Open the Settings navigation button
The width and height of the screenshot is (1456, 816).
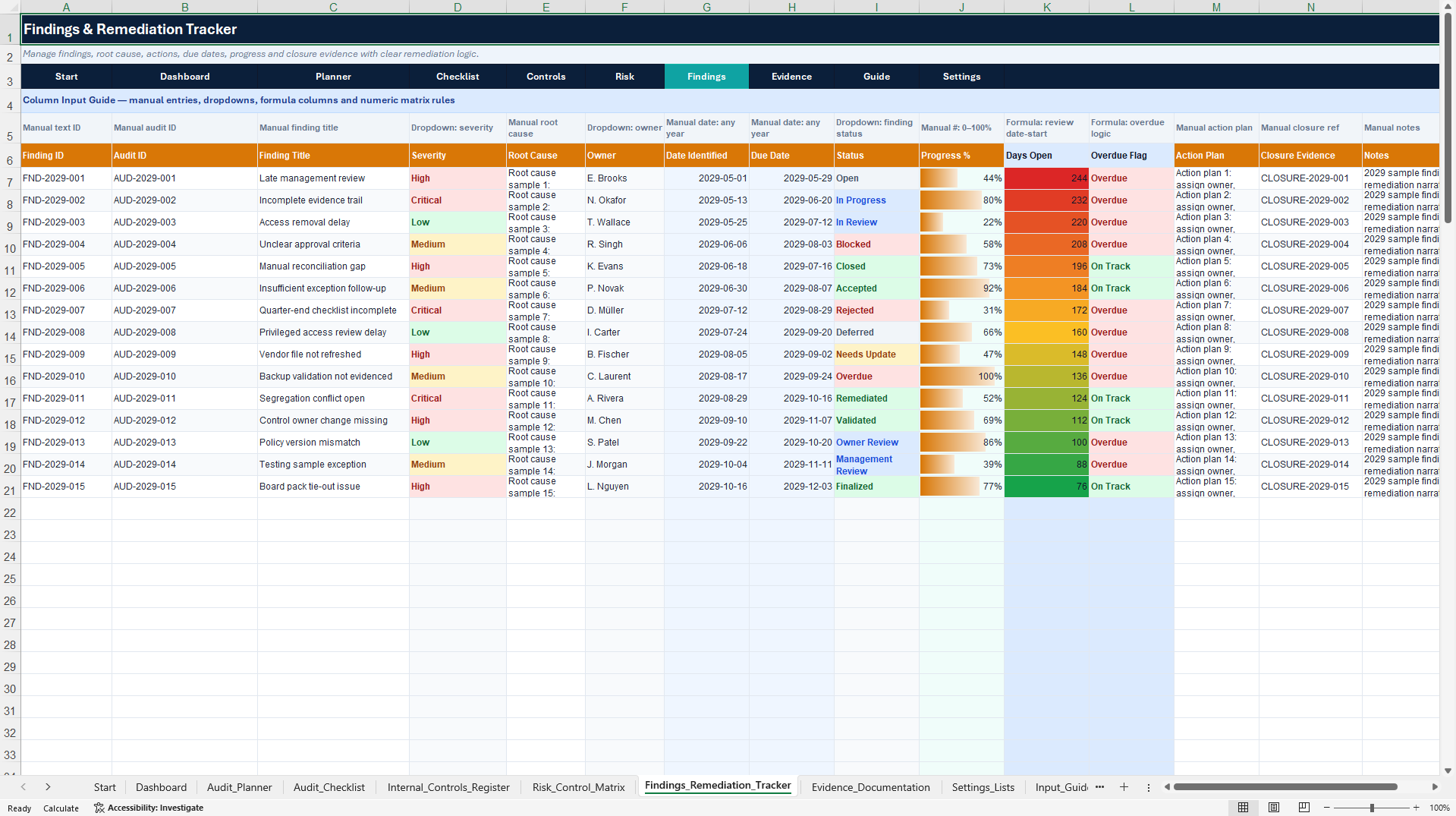click(x=961, y=77)
